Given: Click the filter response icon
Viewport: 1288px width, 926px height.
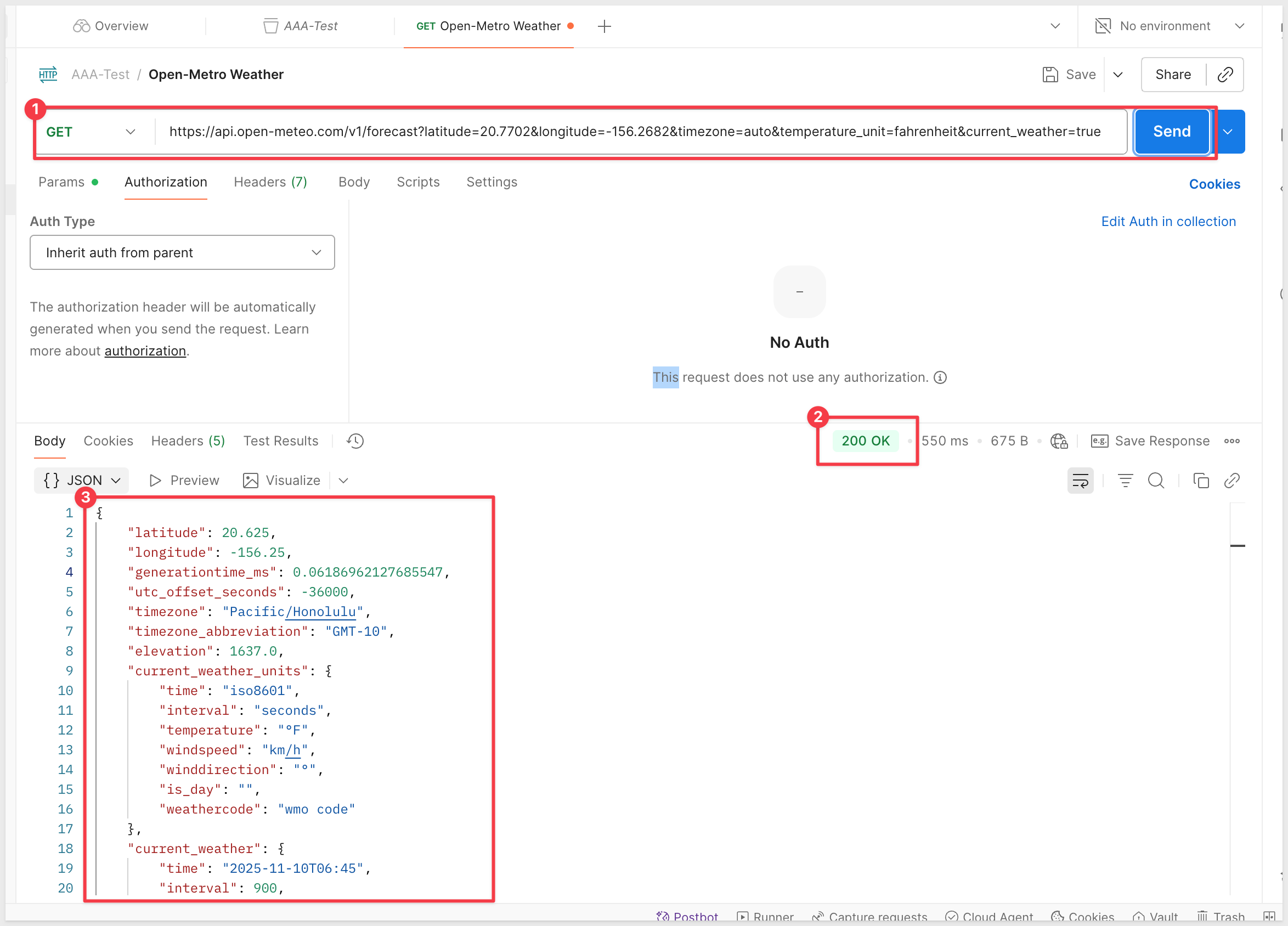Looking at the screenshot, I should pos(1125,481).
